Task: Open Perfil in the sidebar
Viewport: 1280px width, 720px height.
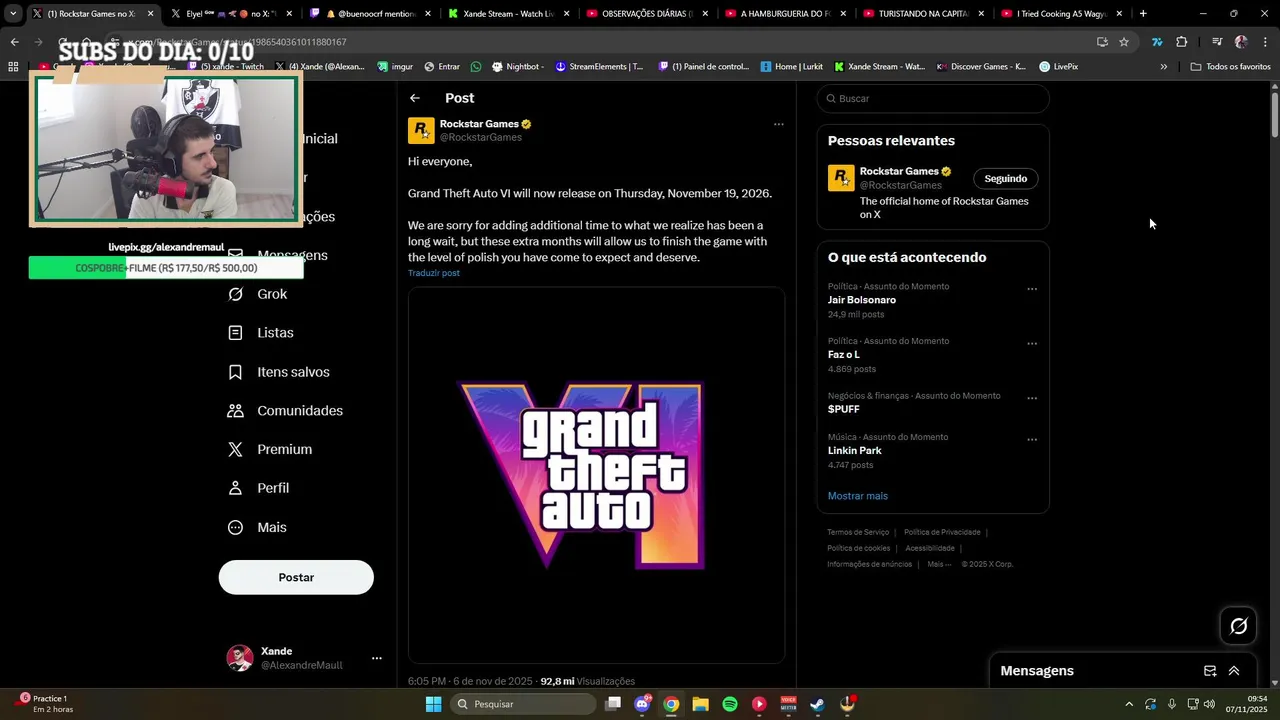Action: pos(258,488)
